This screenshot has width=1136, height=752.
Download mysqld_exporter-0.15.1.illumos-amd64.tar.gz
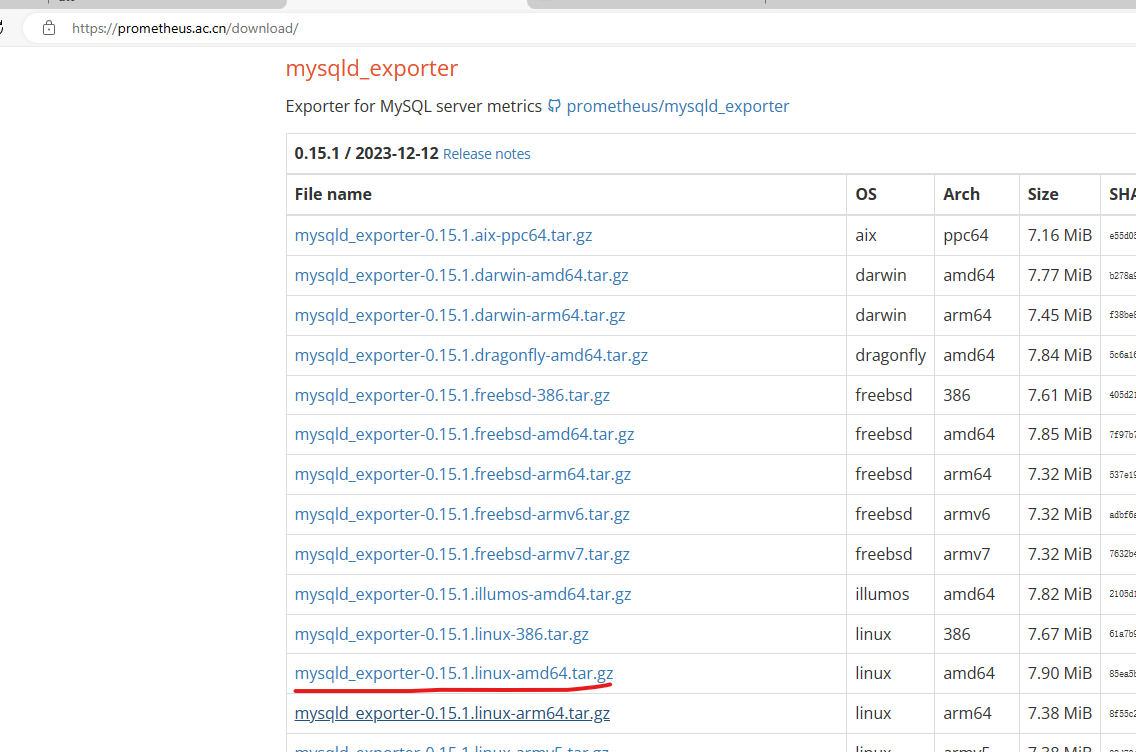(x=463, y=594)
